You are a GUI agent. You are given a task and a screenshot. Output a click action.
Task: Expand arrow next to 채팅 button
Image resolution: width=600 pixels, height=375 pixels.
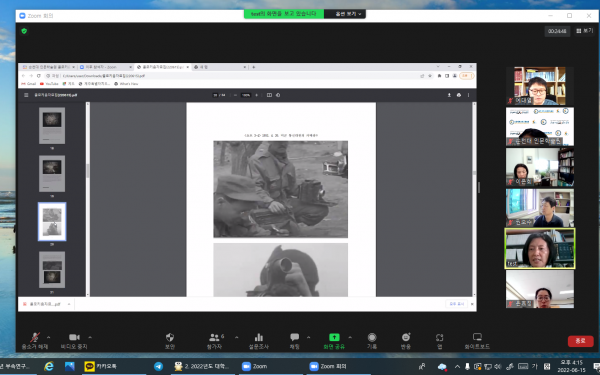point(308,337)
